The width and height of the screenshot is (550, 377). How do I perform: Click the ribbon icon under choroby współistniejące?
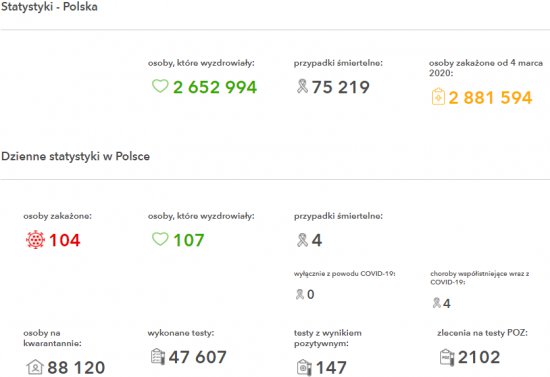click(x=436, y=303)
